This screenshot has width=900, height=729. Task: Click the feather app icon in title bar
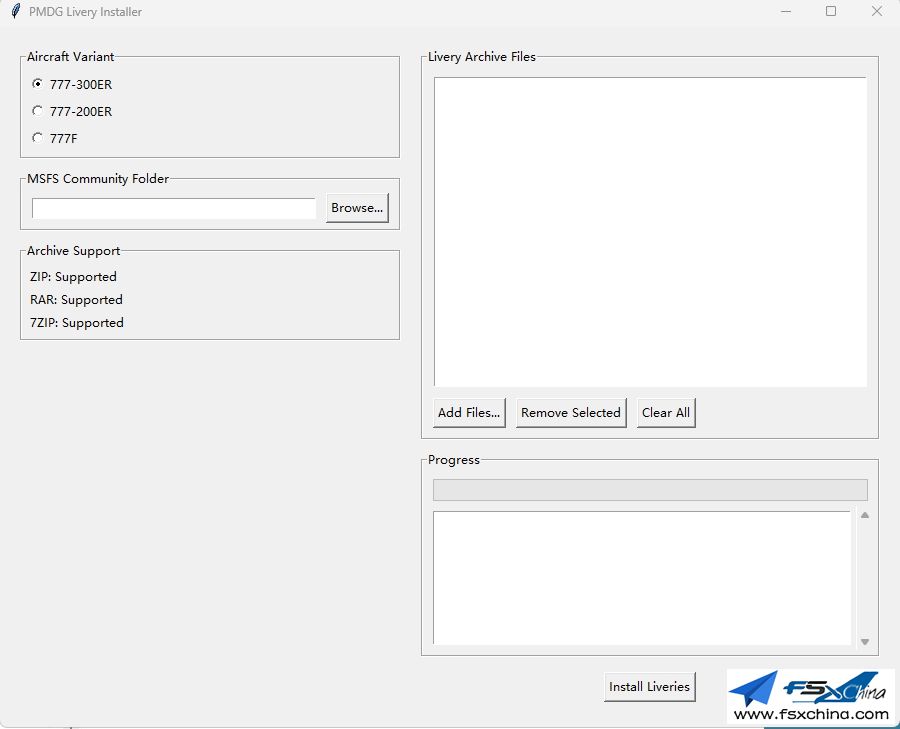(x=16, y=11)
